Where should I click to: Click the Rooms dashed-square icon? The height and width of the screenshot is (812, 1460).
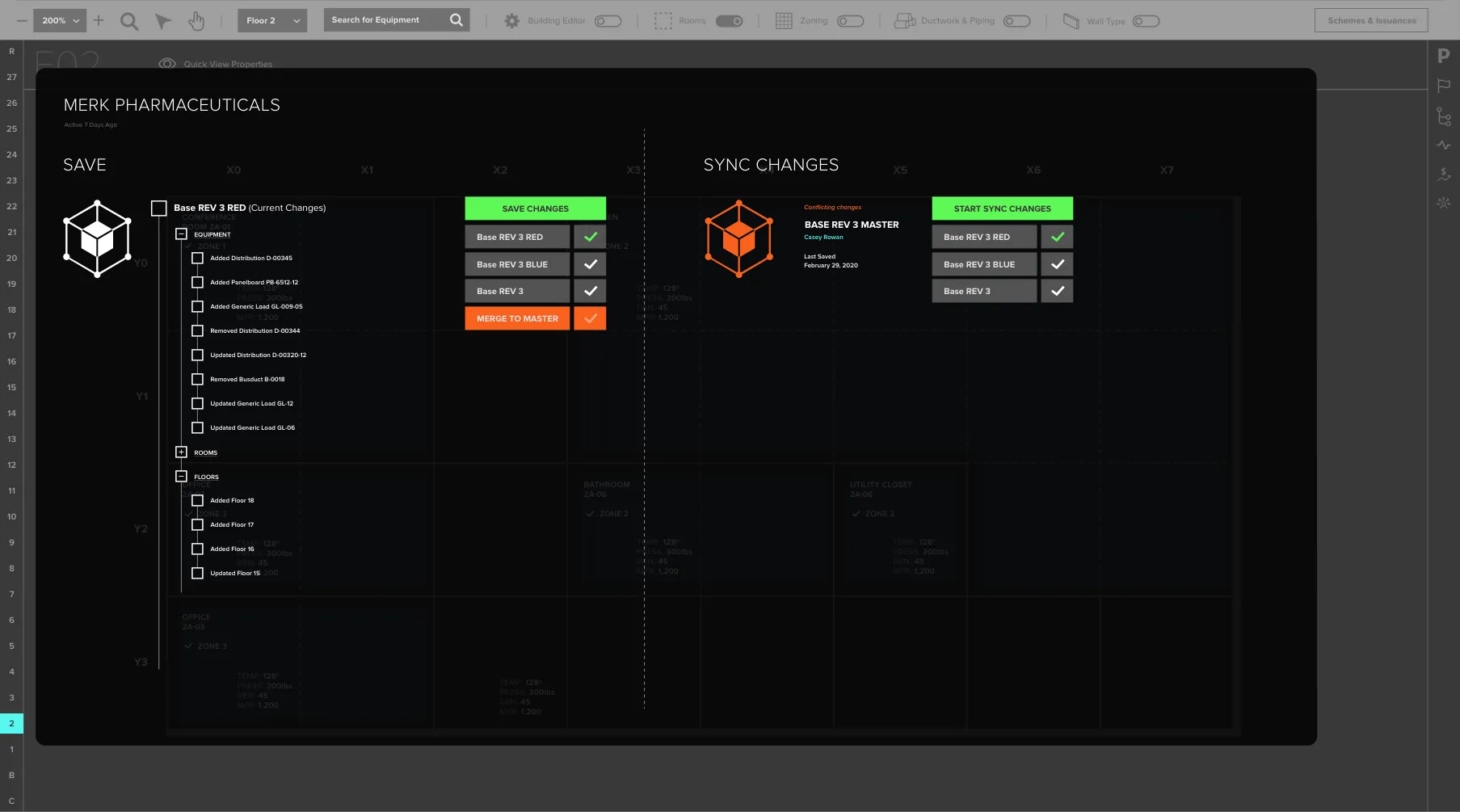pyautogui.click(x=663, y=21)
